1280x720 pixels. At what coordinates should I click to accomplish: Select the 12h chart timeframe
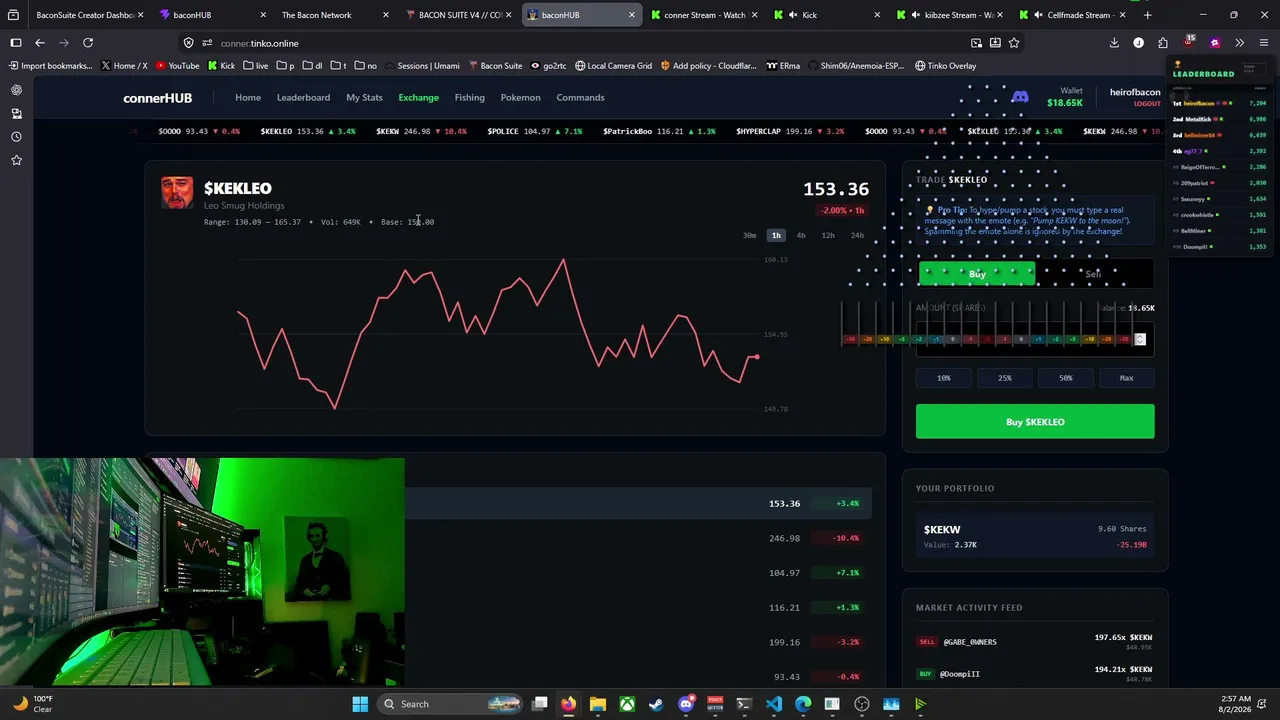point(828,236)
